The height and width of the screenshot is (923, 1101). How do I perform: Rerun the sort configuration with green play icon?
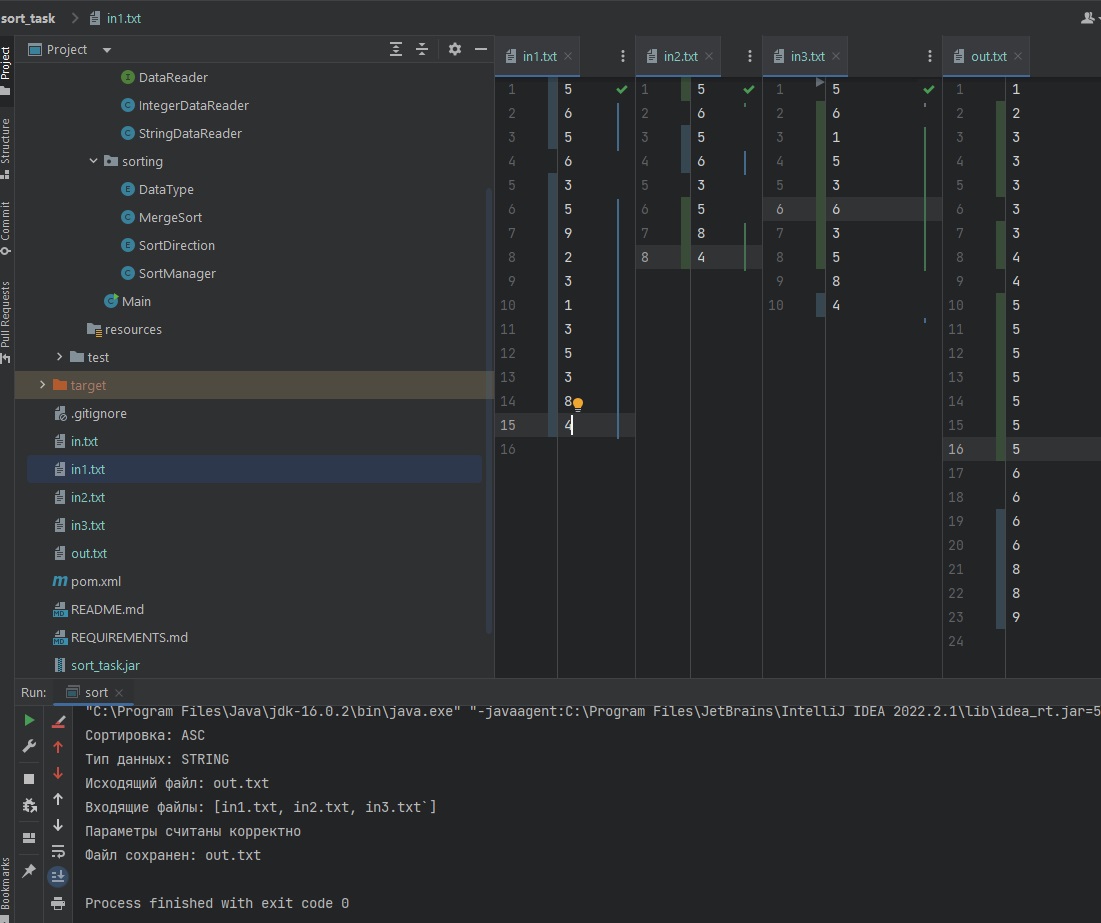click(29, 720)
